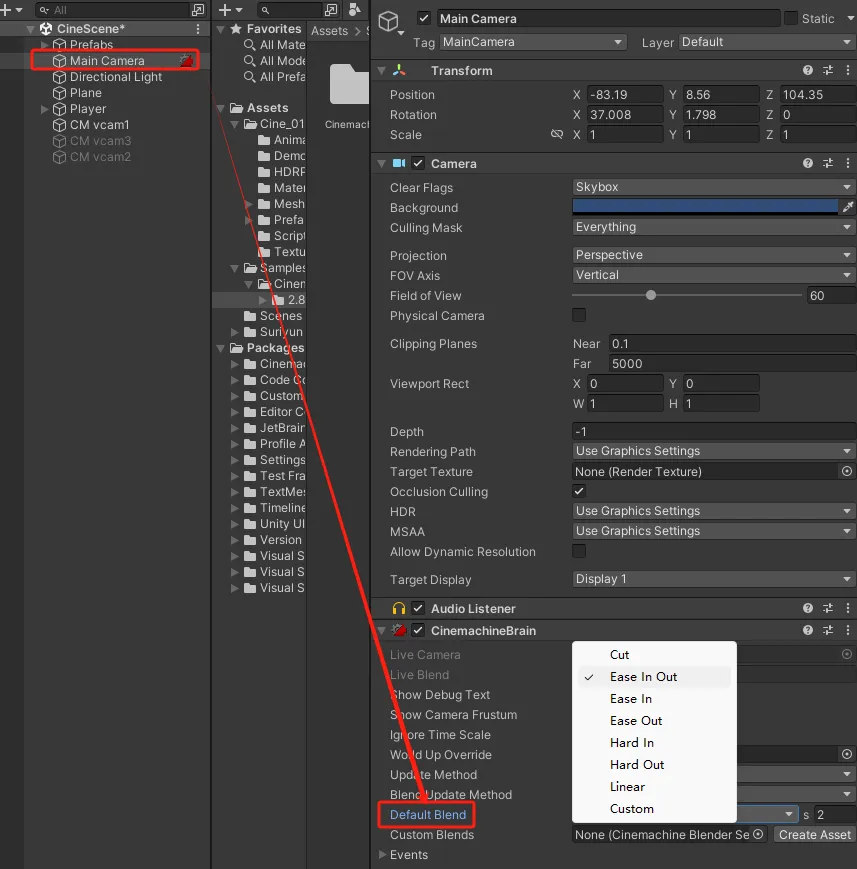Viewport: 857px width, 869px height.
Task: Open Camera presets icon
Action: tap(828, 163)
